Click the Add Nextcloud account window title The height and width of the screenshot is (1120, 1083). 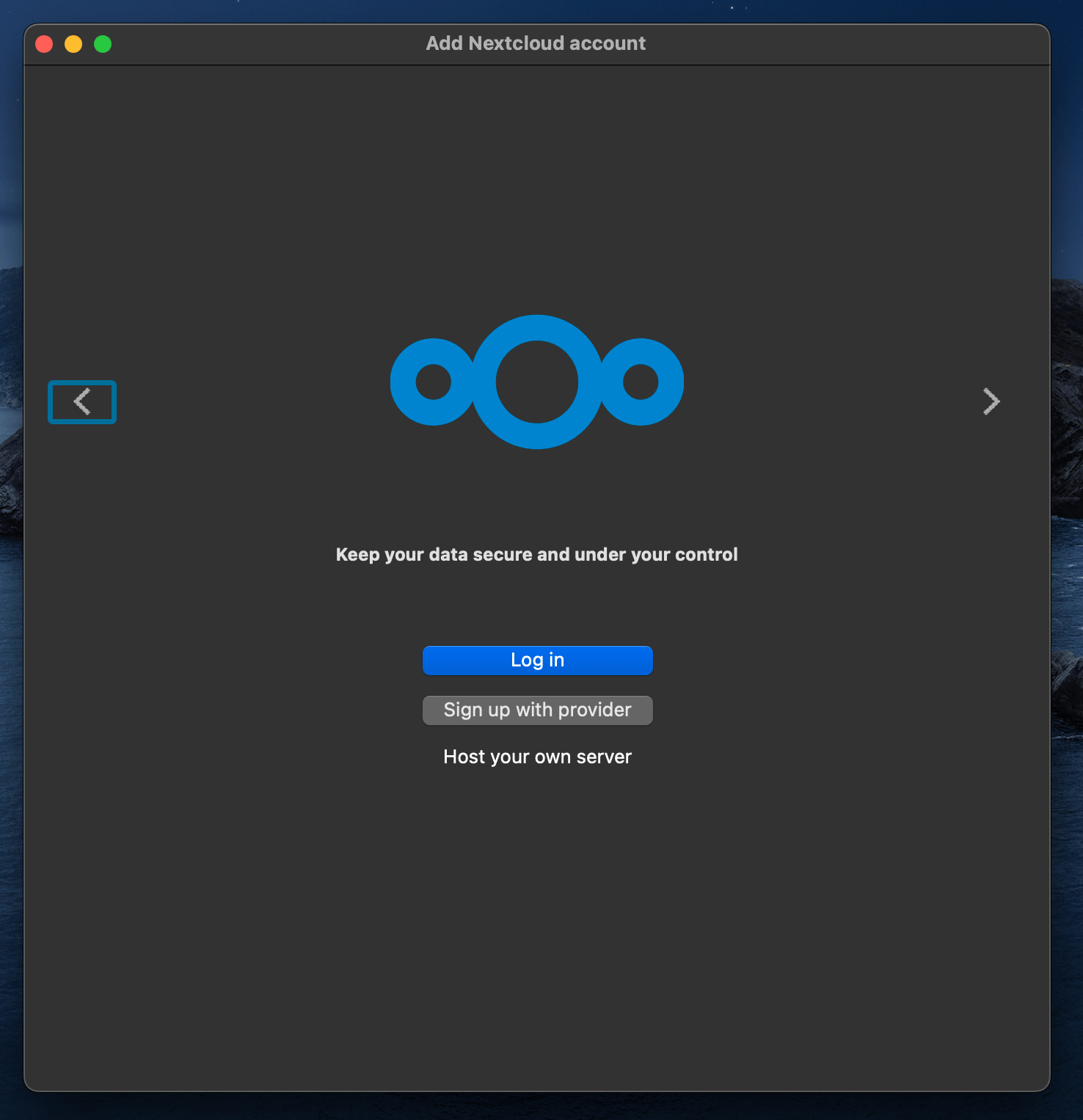tap(536, 43)
